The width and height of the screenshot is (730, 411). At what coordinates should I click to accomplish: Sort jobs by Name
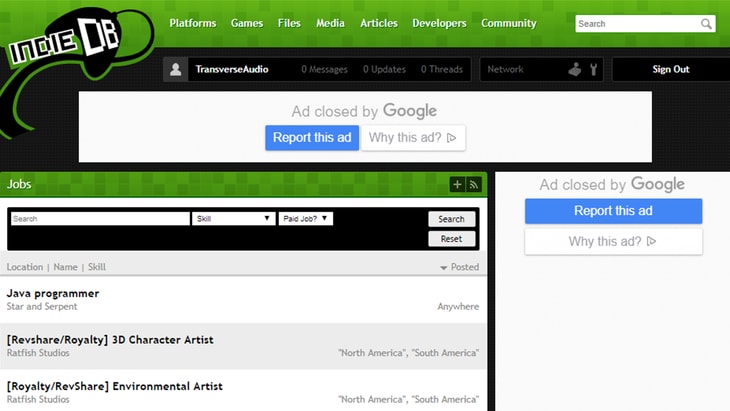pos(65,267)
